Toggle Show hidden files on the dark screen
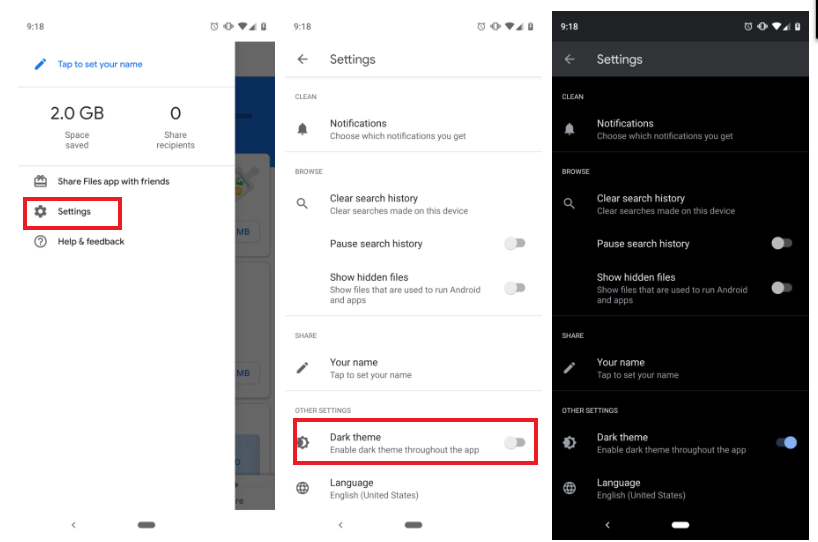 tap(782, 288)
